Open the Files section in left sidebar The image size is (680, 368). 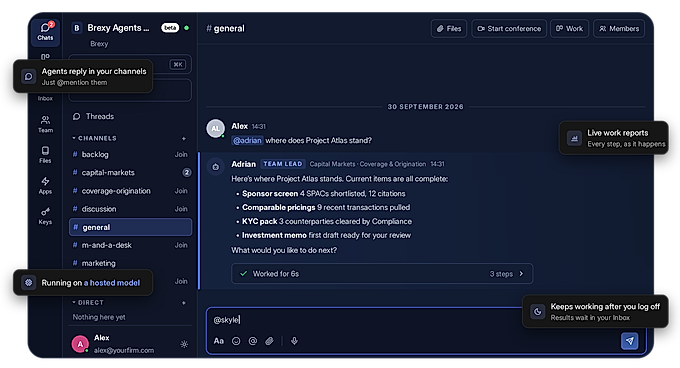[x=45, y=155]
